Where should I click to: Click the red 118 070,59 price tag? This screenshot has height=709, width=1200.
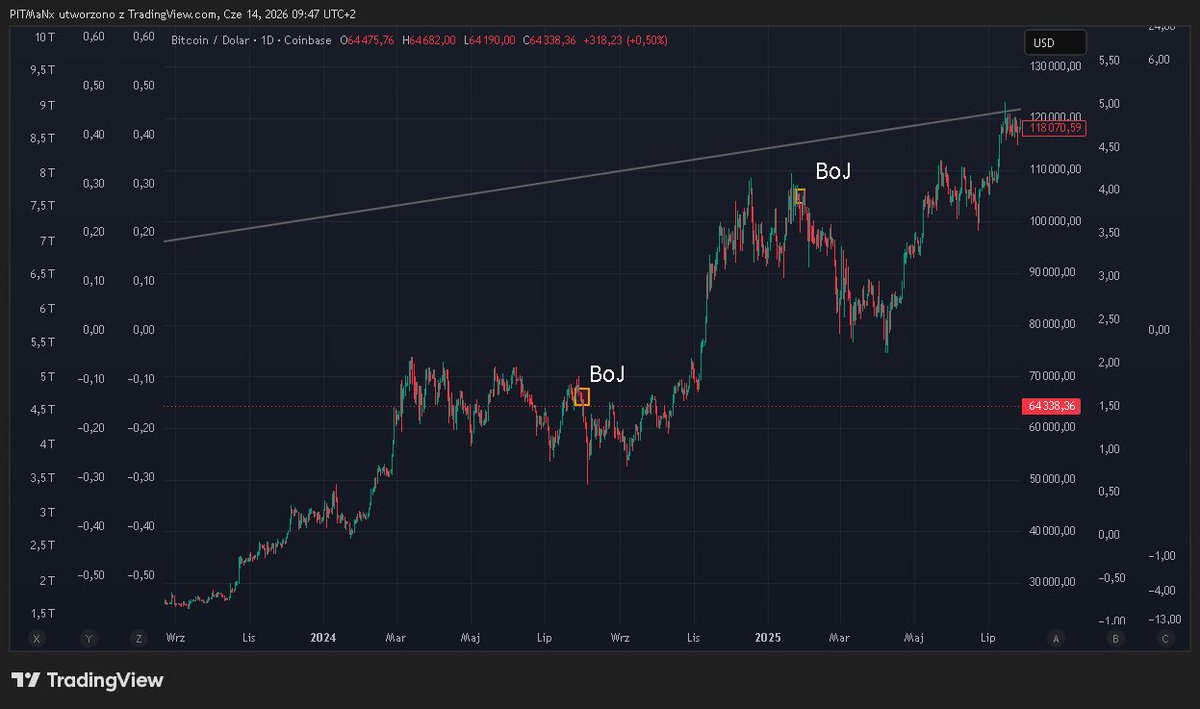pyautogui.click(x=1056, y=127)
